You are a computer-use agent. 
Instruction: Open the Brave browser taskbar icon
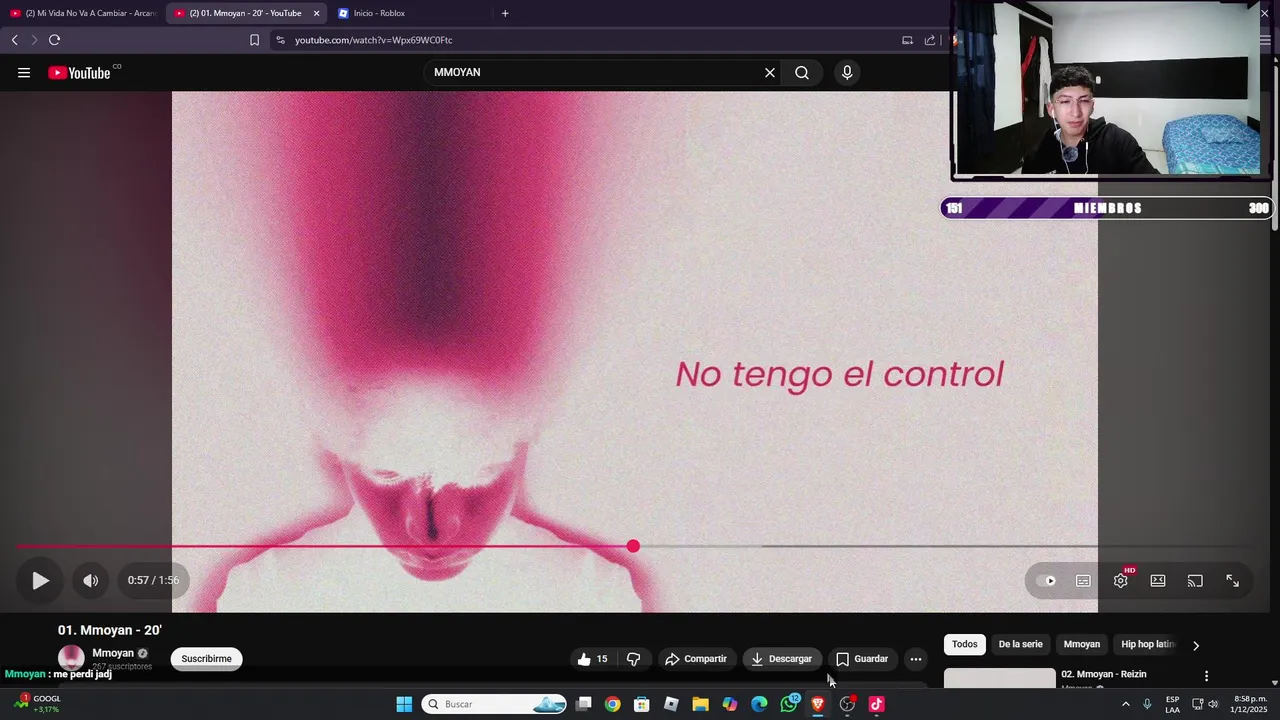click(x=818, y=704)
